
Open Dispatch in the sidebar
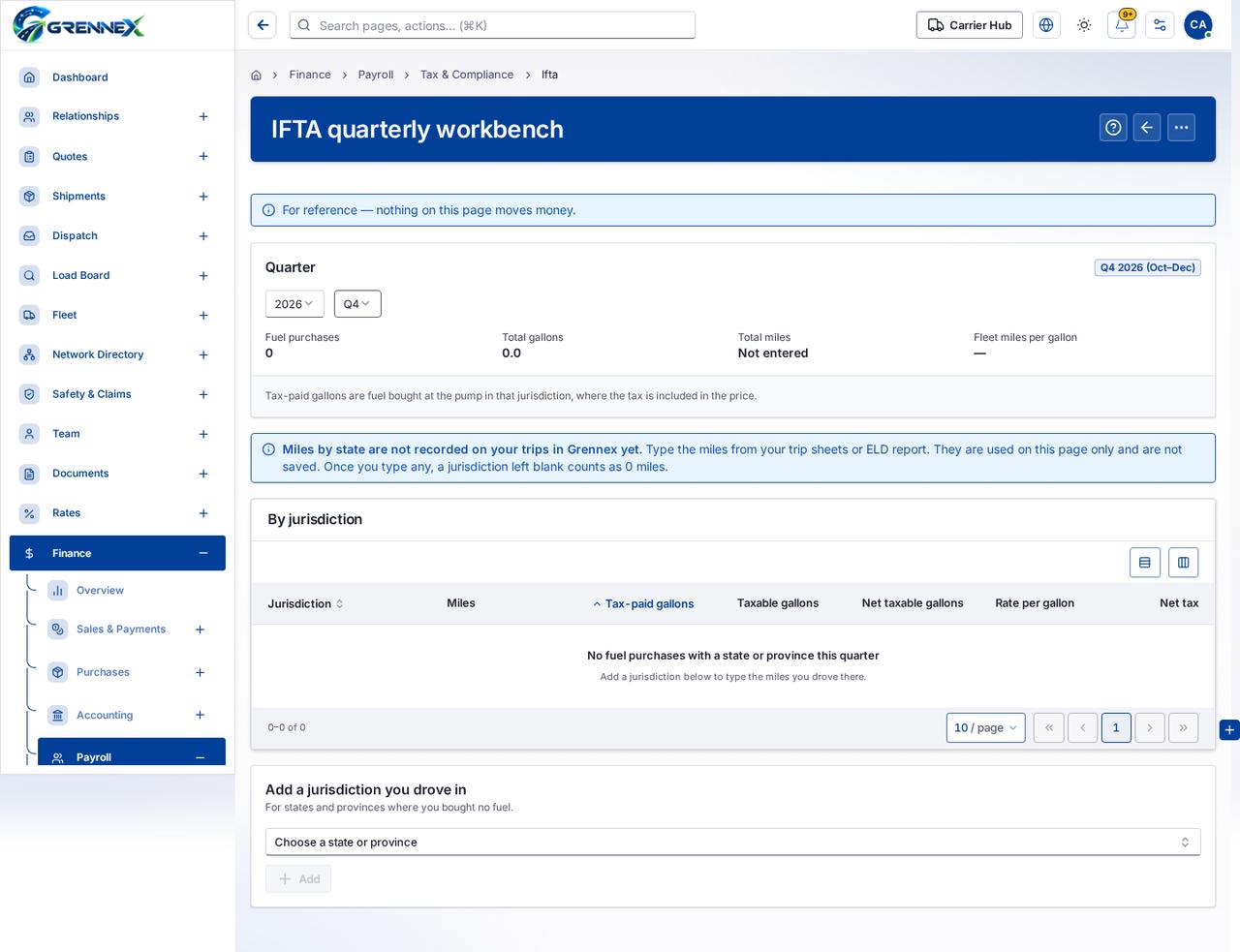(x=75, y=236)
